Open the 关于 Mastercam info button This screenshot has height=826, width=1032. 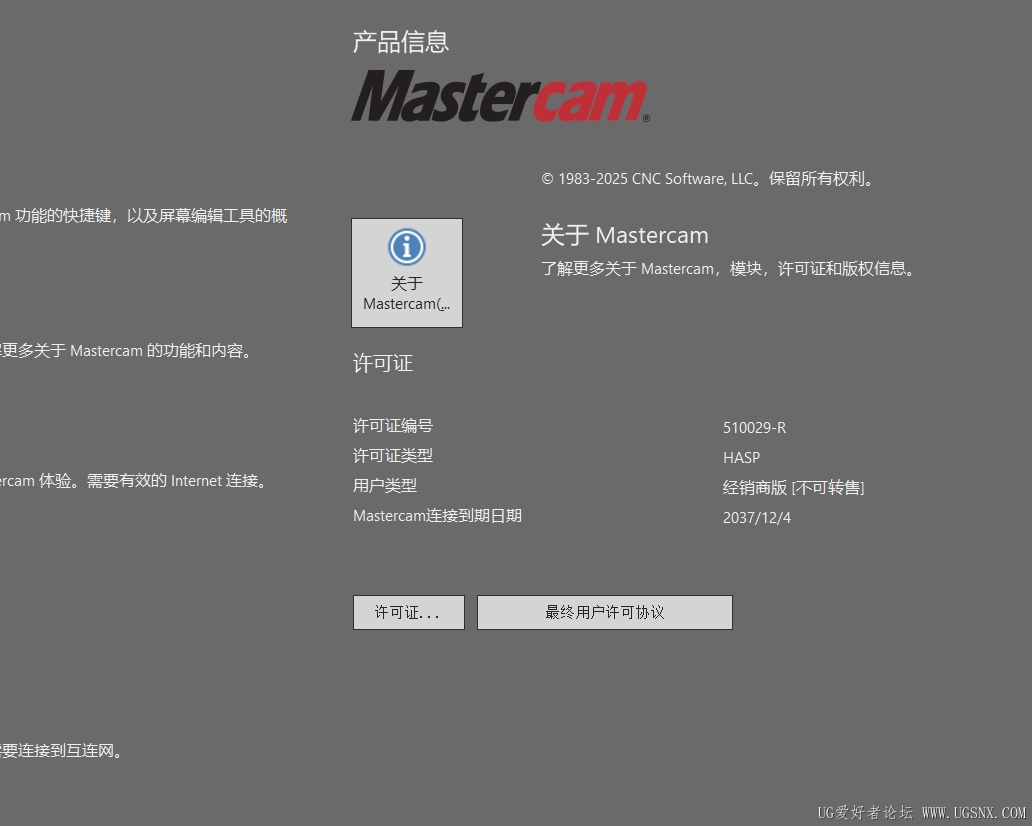407,272
